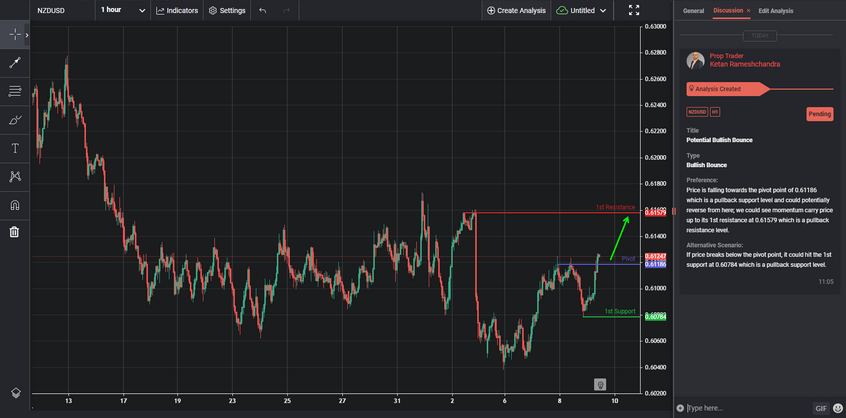Open the layers panel icon
Screen dimensions: 846x418
(x=16, y=392)
